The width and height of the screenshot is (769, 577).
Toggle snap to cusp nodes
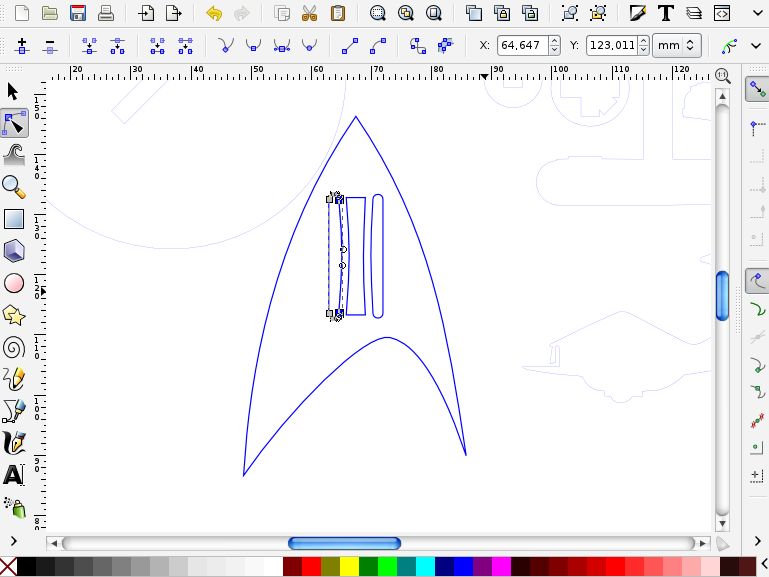[757, 366]
